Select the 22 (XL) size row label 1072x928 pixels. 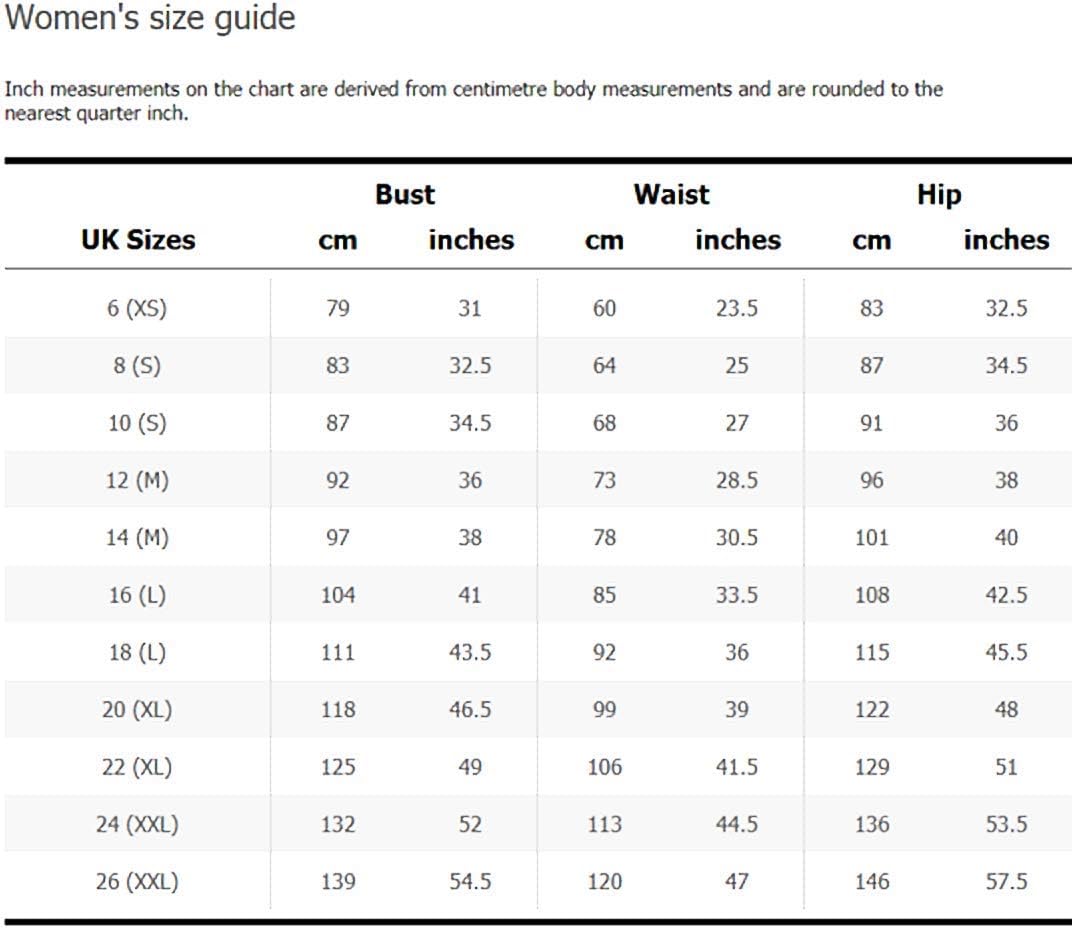pos(137,768)
